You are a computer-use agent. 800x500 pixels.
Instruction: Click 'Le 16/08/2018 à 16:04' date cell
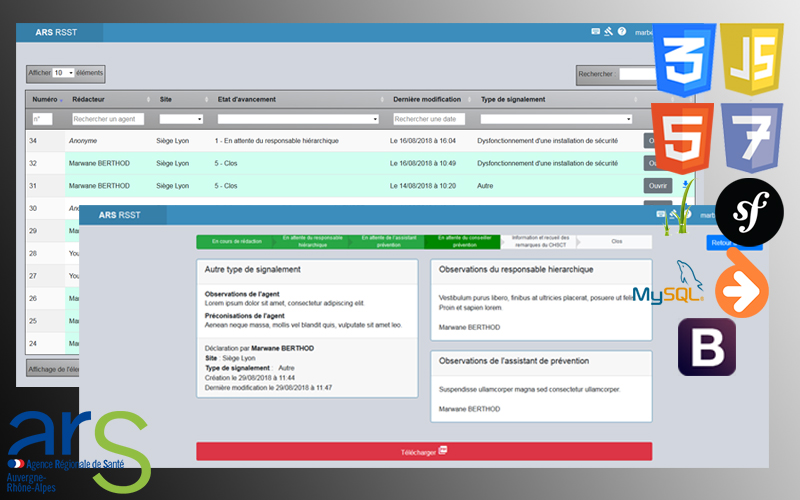[x=423, y=141]
